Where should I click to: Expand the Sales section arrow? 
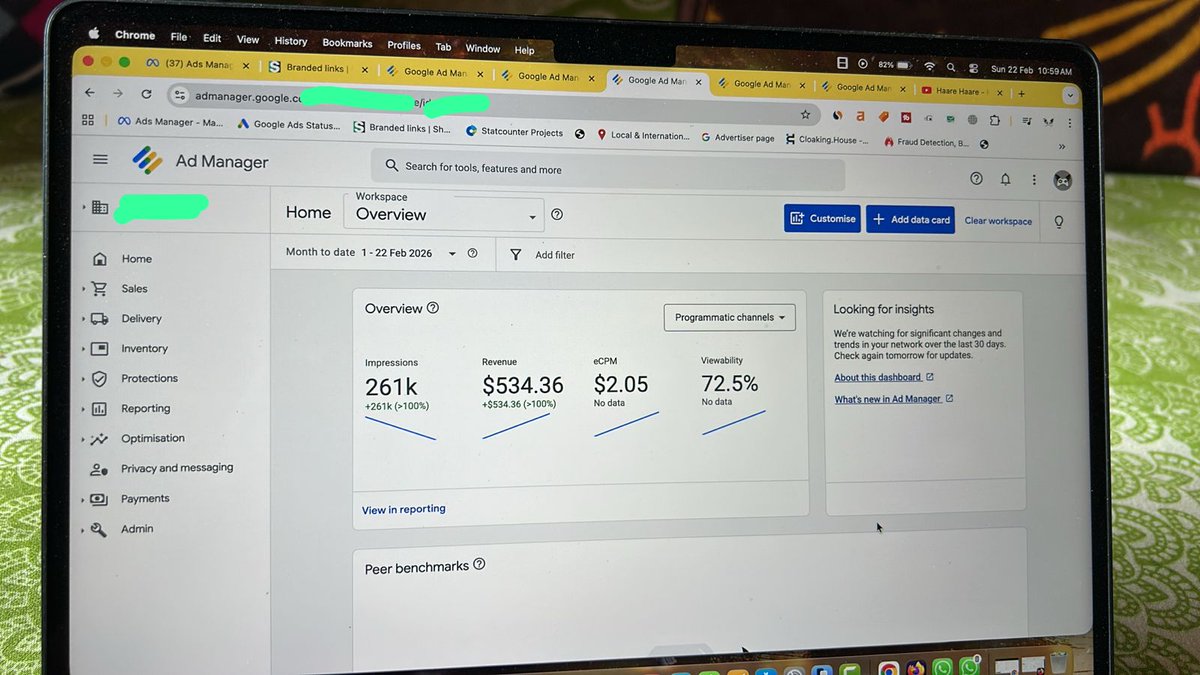click(x=83, y=289)
